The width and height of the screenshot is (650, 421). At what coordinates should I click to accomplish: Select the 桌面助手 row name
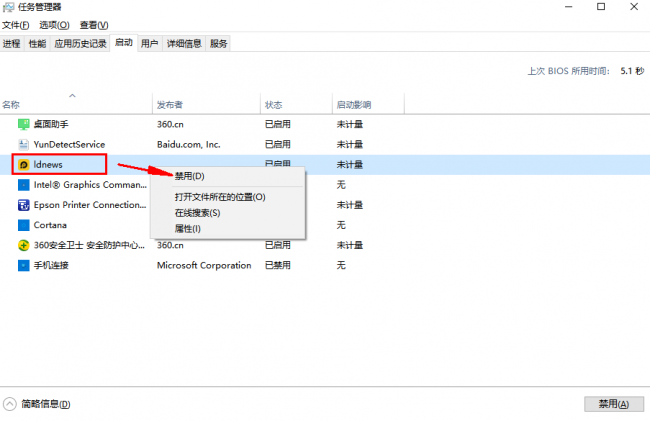[51, 124]
